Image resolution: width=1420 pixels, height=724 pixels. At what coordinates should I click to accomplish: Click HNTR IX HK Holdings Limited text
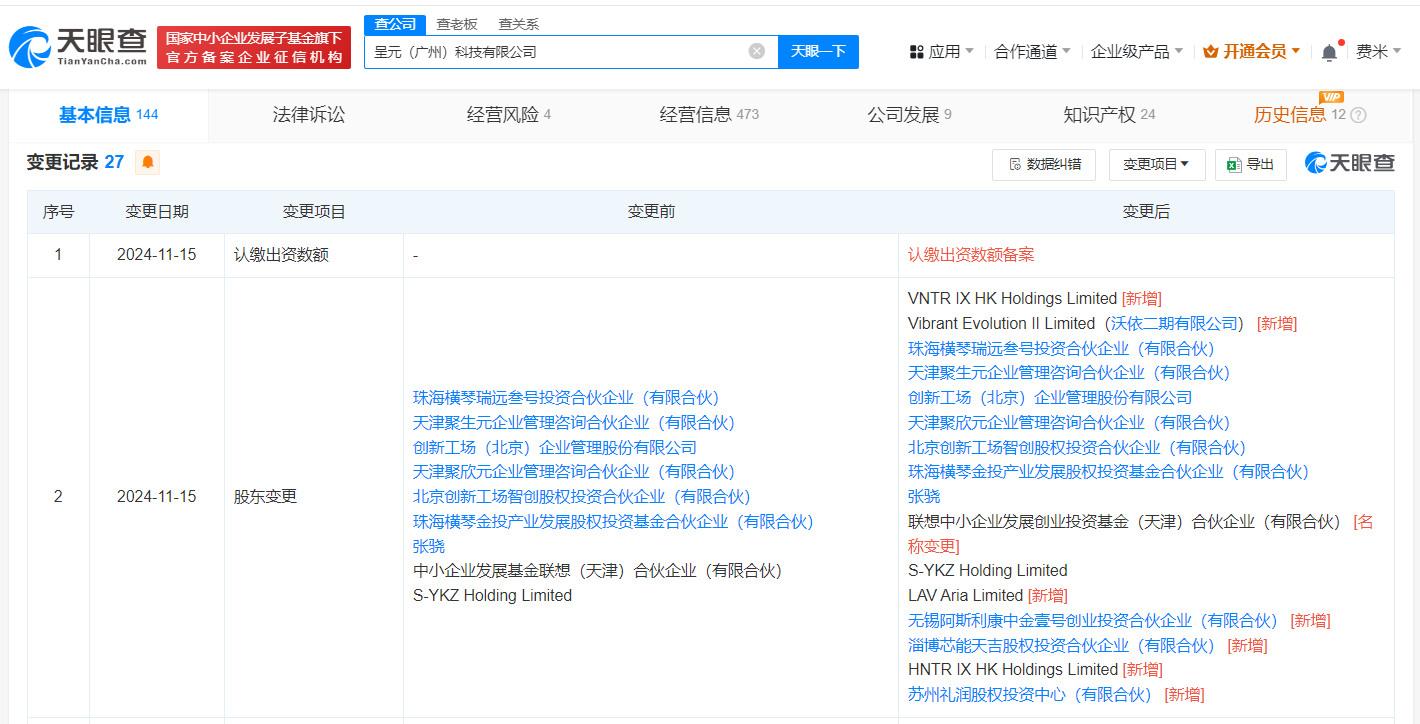[1013, 670]
